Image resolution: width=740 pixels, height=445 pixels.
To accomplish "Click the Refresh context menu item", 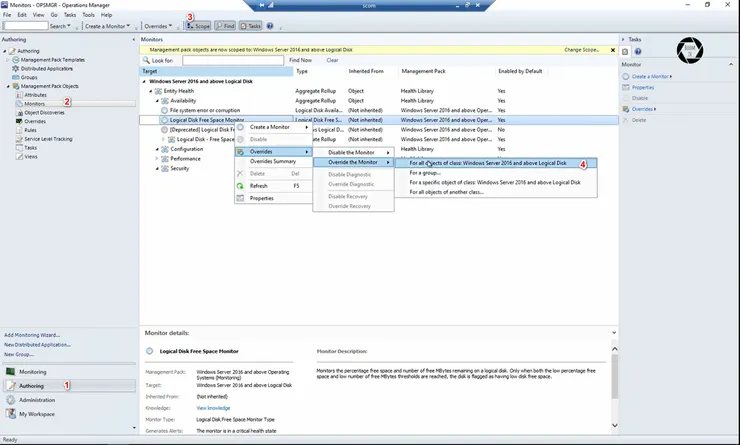I will click(258, 186).
